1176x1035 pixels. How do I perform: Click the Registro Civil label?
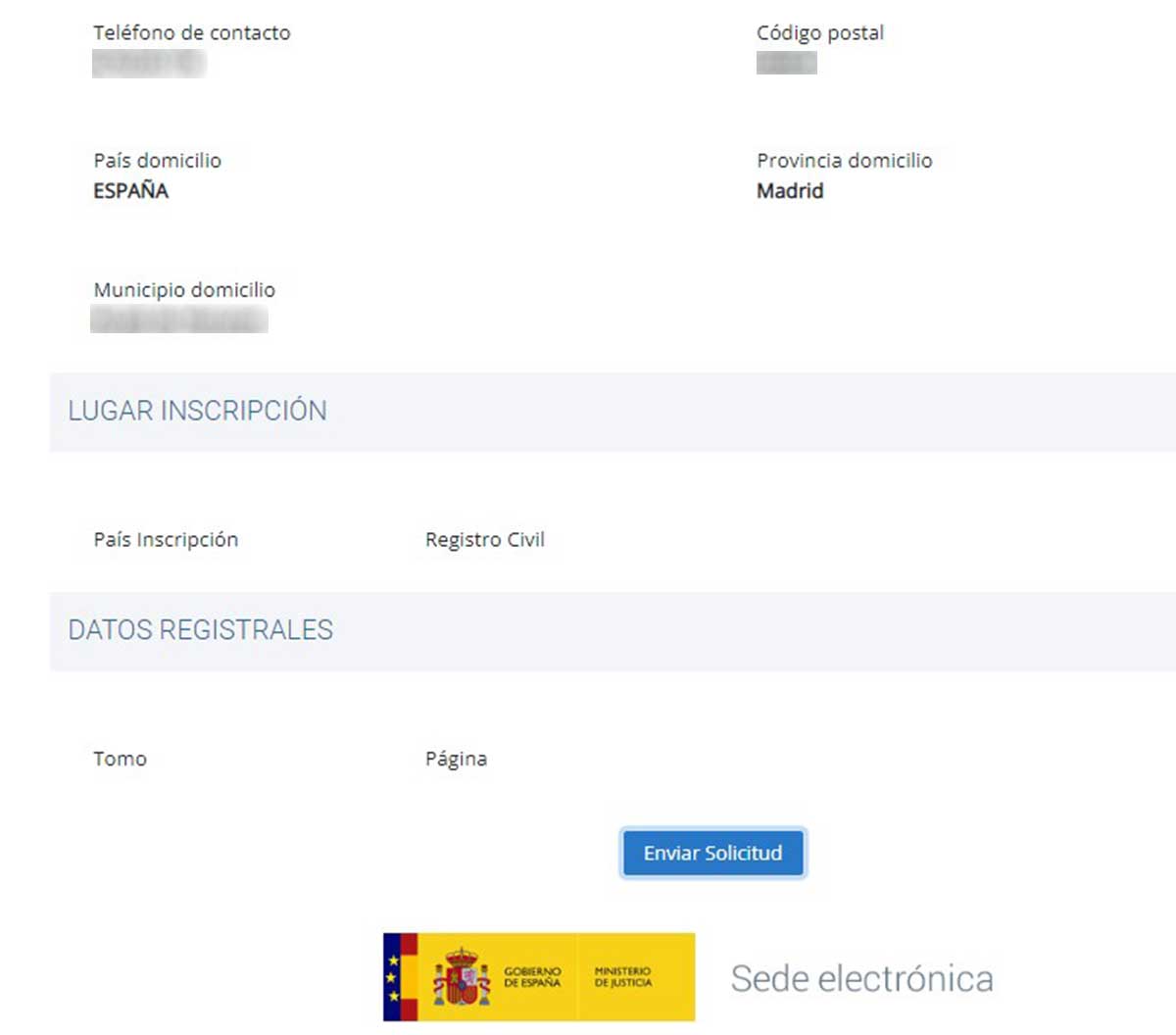pyautogui.click(x=485, y=540)
